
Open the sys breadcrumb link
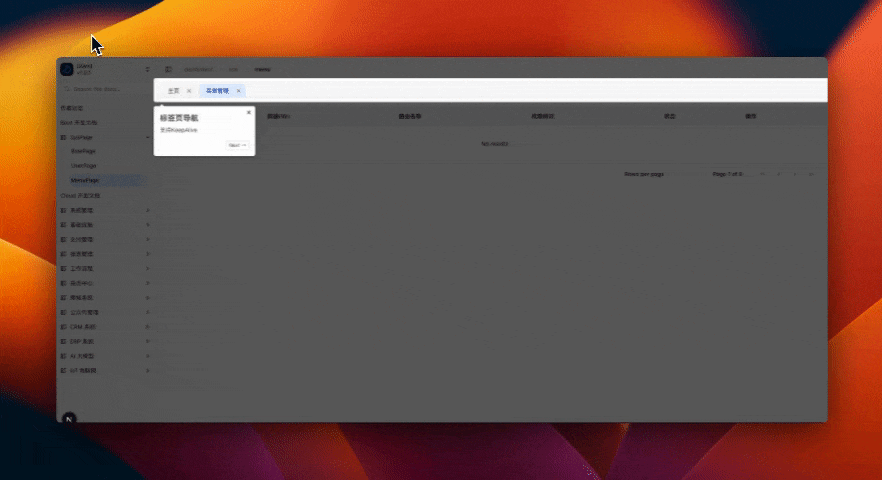pyautogui.click(x=233, y=69)
